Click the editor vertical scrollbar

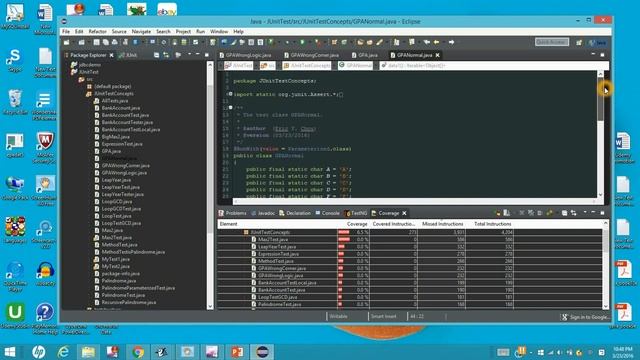pyautogui.click(x=600, y=135)
